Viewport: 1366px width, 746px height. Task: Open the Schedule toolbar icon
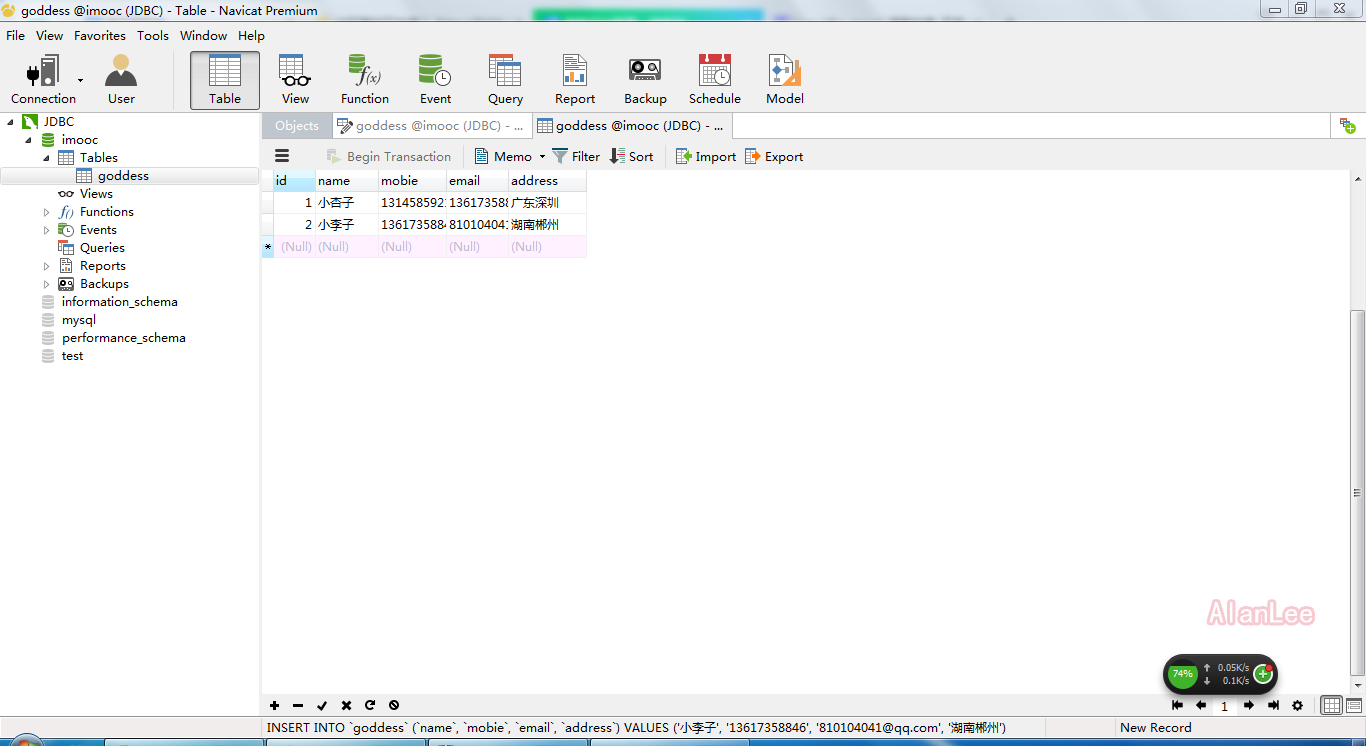[x=715, y=80]
